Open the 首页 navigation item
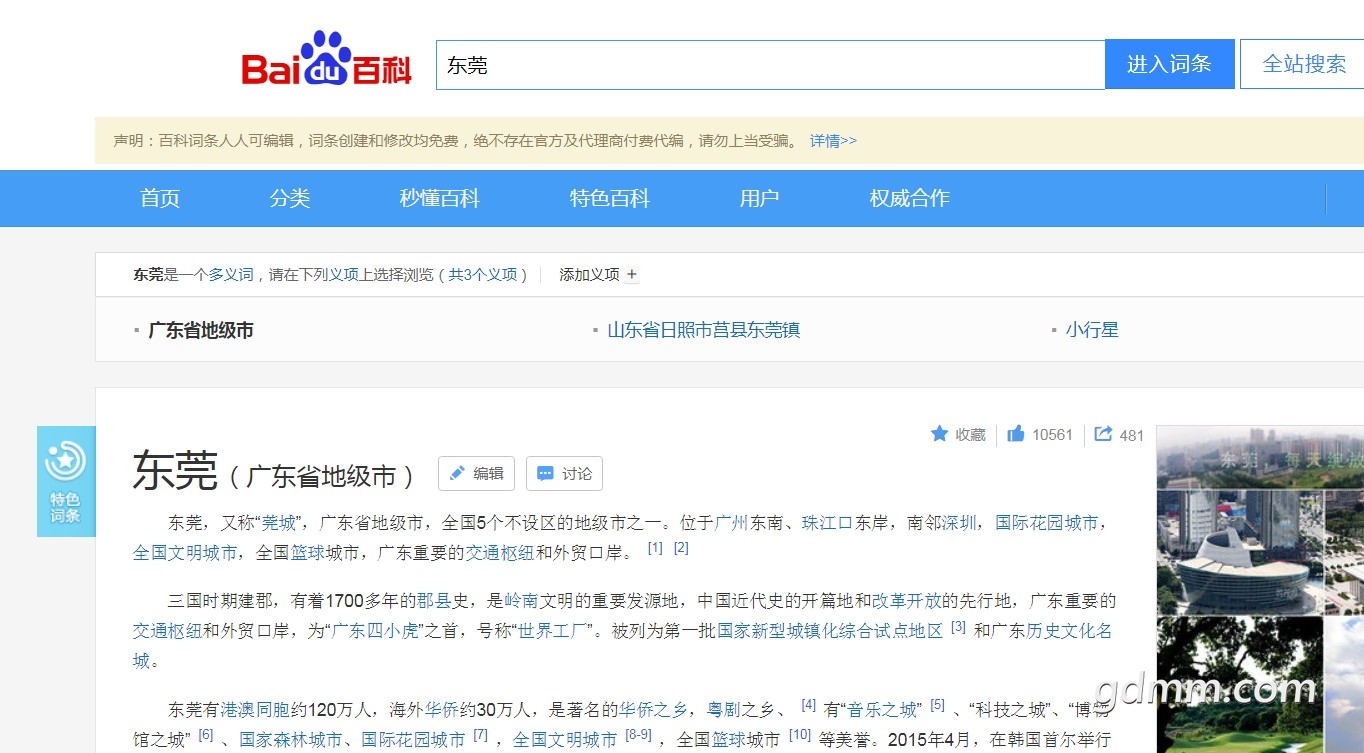This screenshot has width=1364, height=753. (160, 198)
